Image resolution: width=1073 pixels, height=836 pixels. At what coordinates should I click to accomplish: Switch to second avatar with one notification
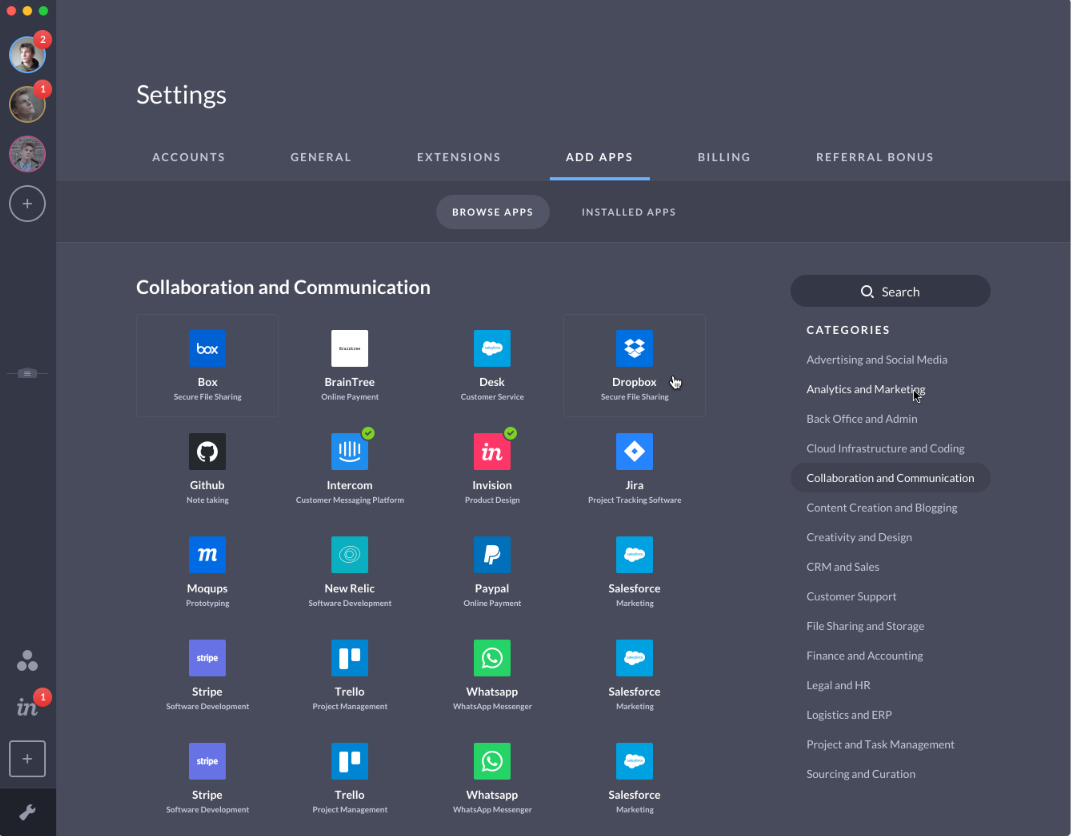(27, 104)
